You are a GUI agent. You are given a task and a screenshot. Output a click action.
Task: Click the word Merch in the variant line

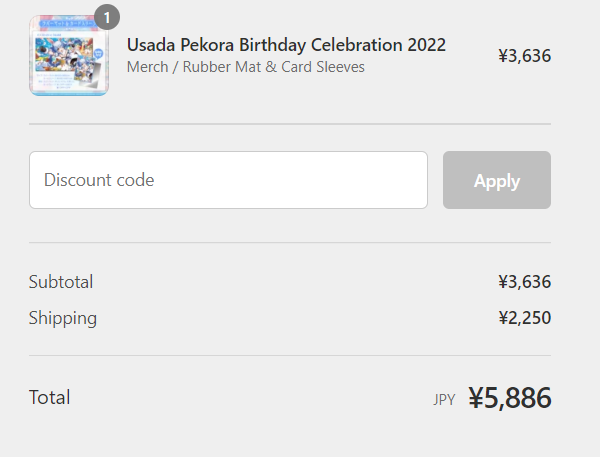(148, 67)
